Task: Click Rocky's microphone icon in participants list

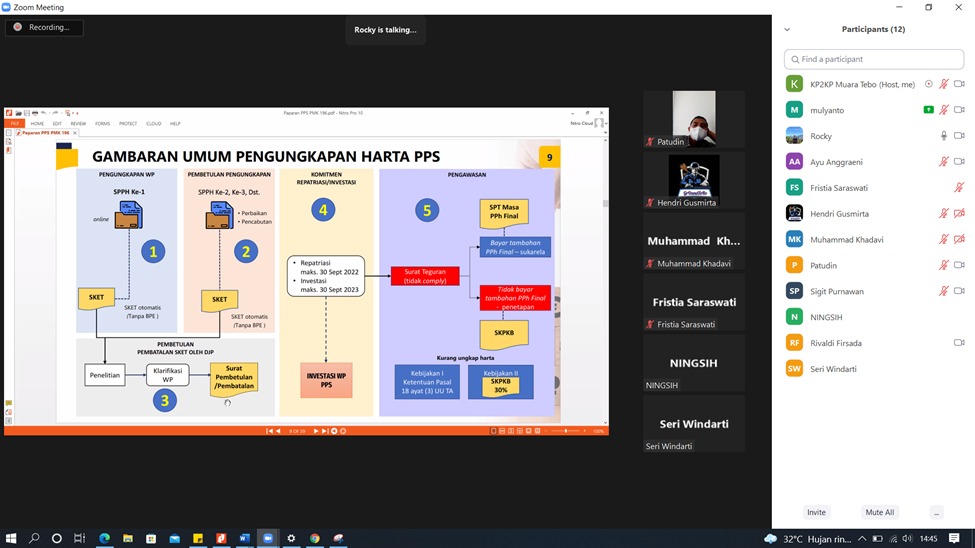Action: point(943,136)
